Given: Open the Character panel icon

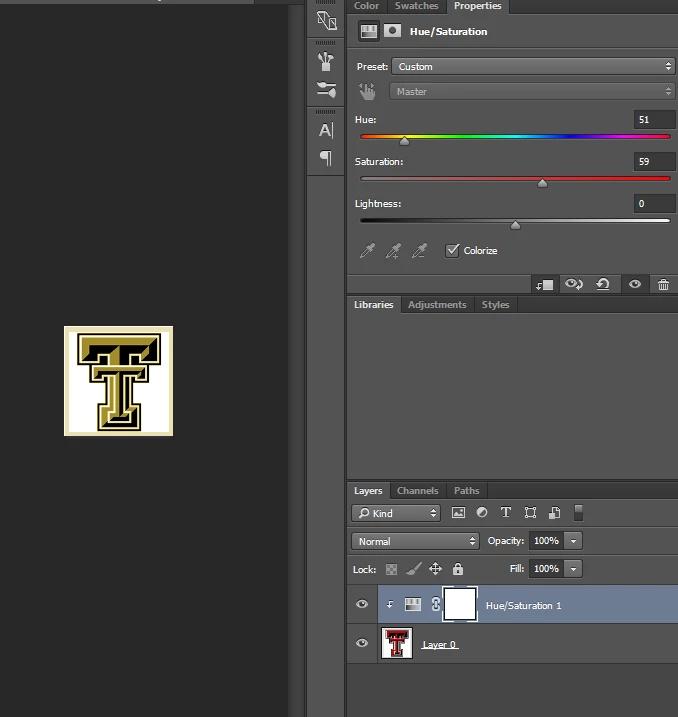Looking at the screenshot, I should [x=326, y=130].
